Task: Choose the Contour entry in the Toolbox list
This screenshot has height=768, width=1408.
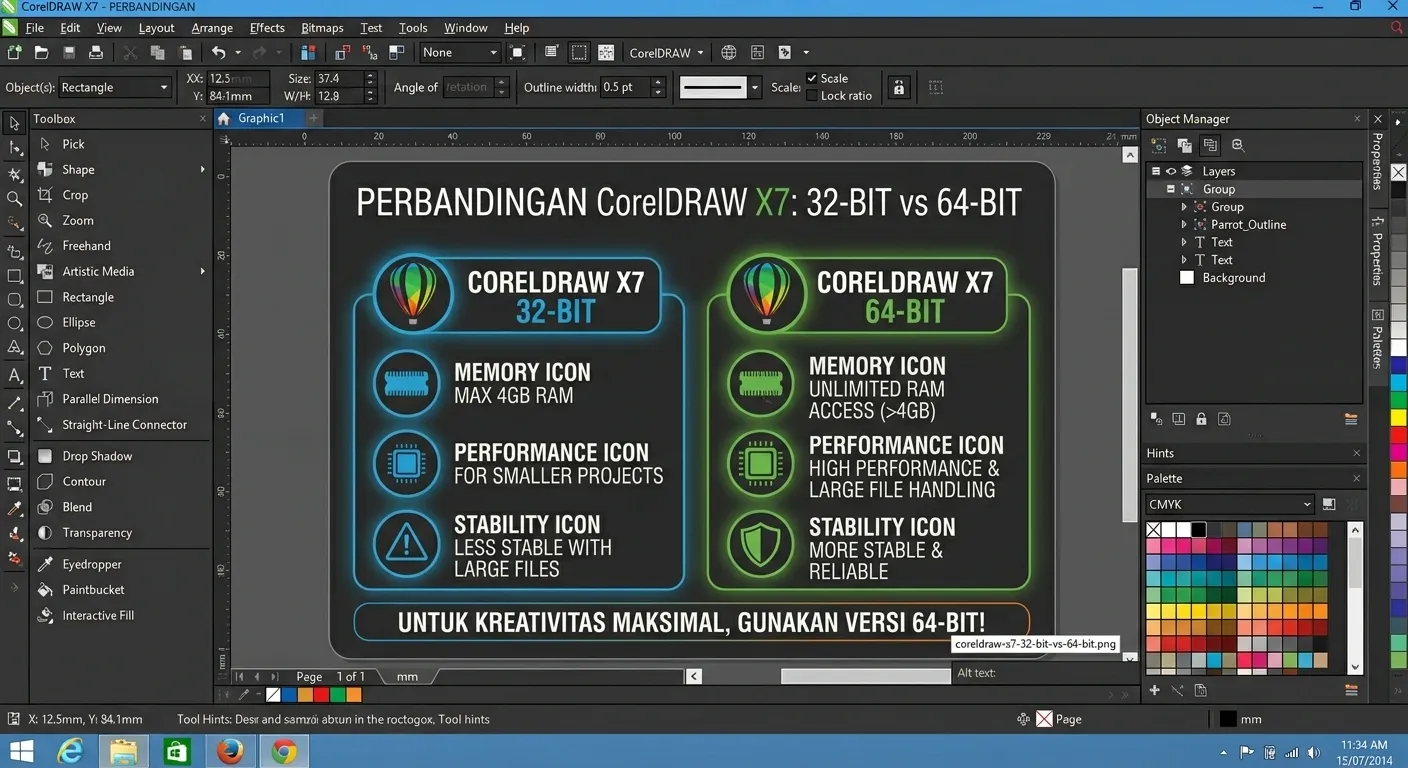Action: click(x=120, y=481)
